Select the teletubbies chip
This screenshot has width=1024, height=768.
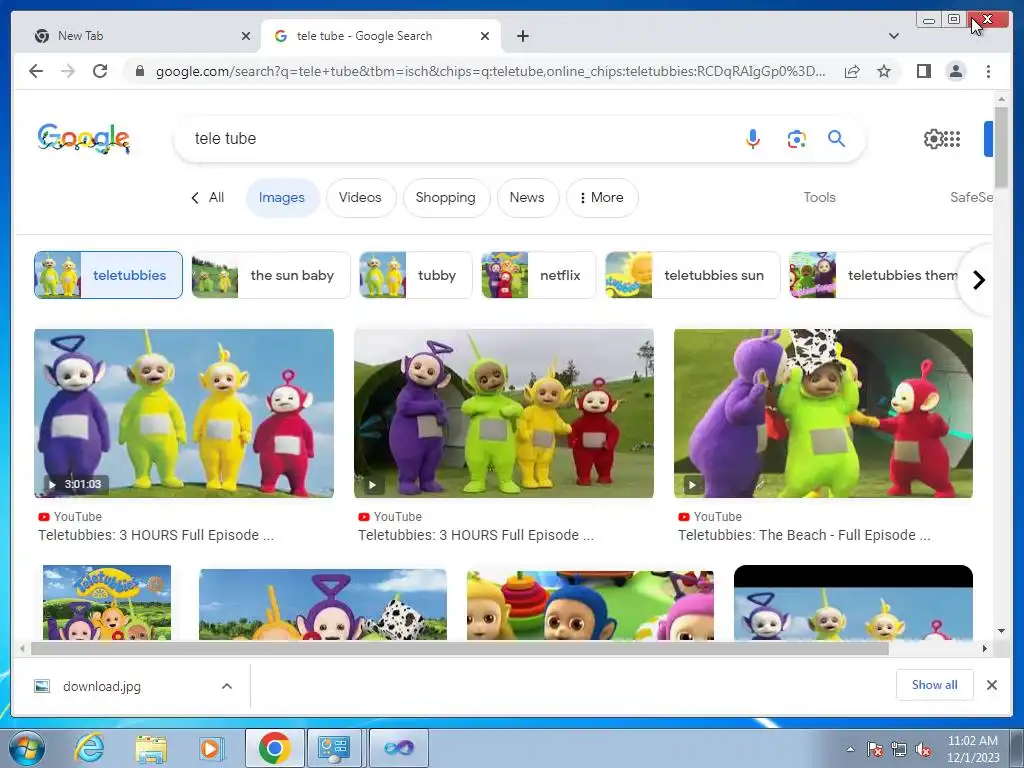point(108,275)
